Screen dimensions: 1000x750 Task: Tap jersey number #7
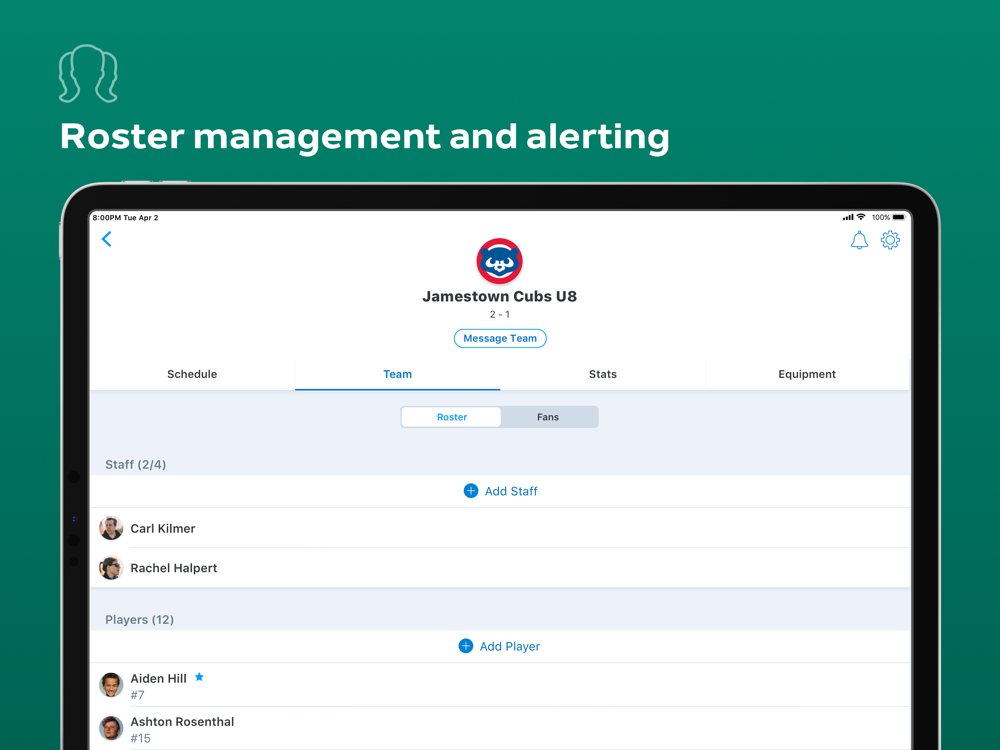point(137,695)
